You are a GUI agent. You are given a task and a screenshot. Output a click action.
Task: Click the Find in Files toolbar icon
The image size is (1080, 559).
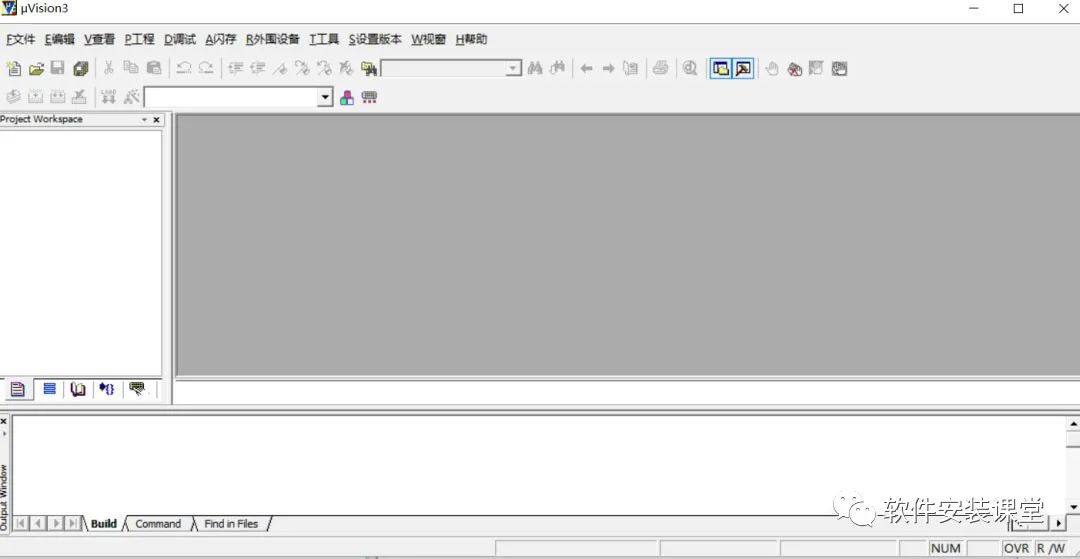369,68
